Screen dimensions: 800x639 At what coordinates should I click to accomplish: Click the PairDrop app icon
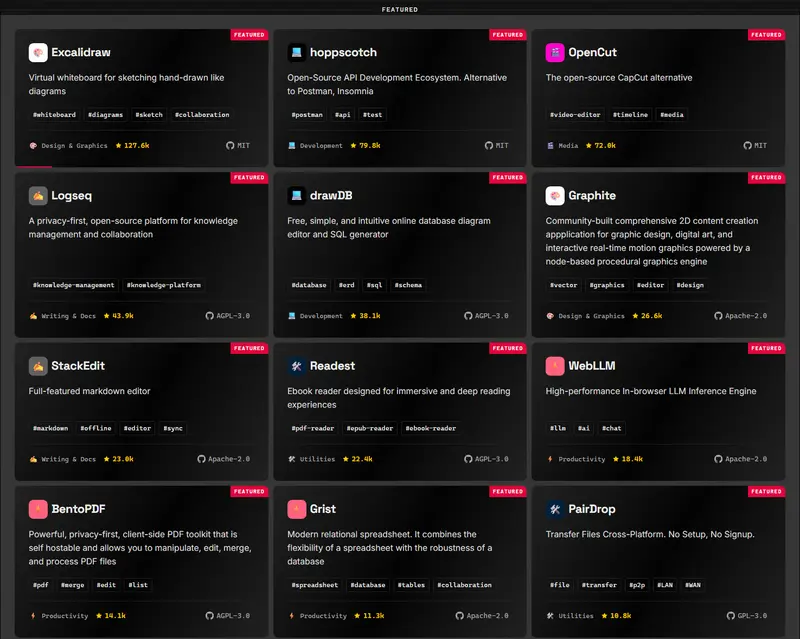pos(555,509)
